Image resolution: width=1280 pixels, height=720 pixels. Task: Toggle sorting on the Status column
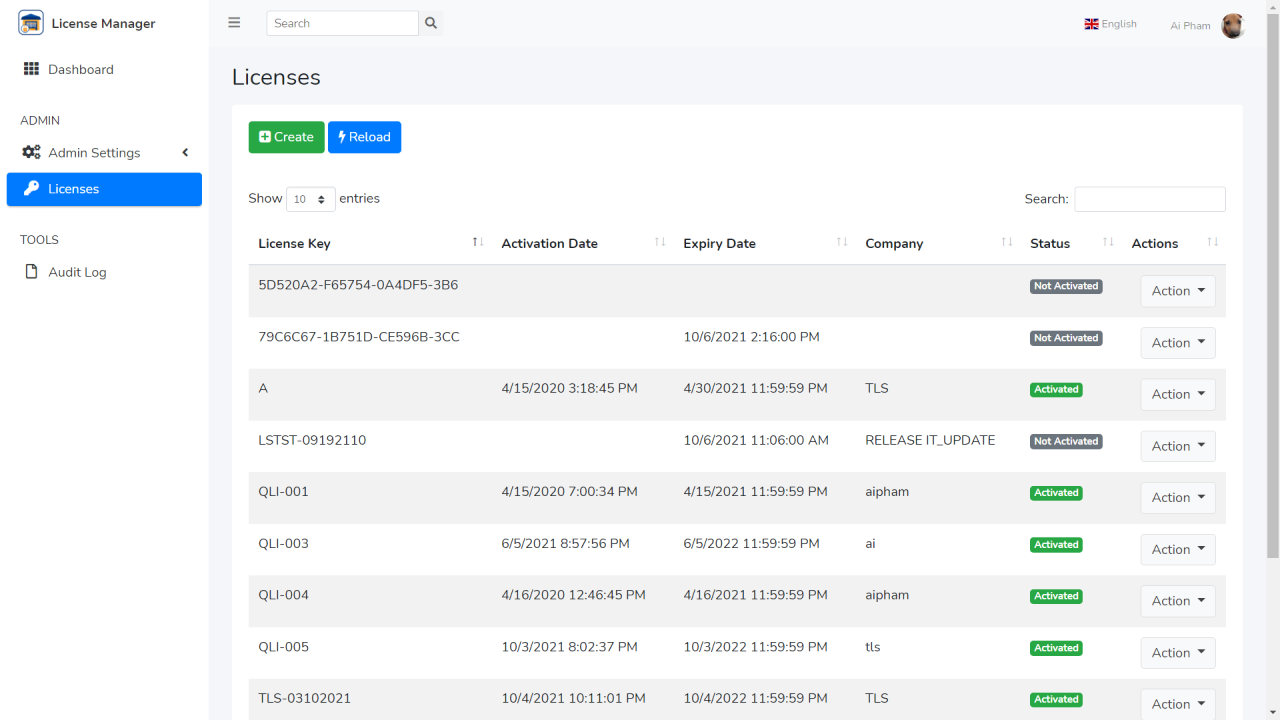[1108, 241]
